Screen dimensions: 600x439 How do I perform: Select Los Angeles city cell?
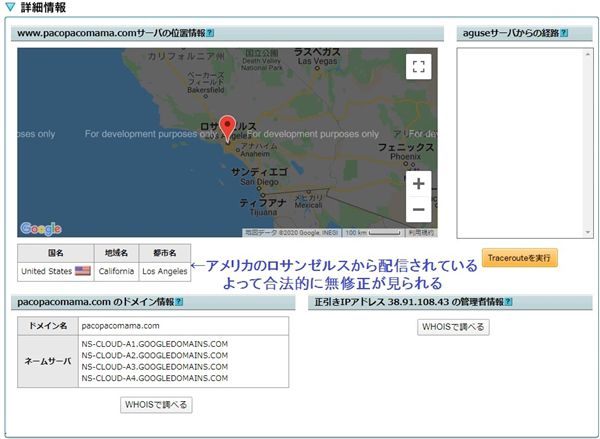point(165,272)
